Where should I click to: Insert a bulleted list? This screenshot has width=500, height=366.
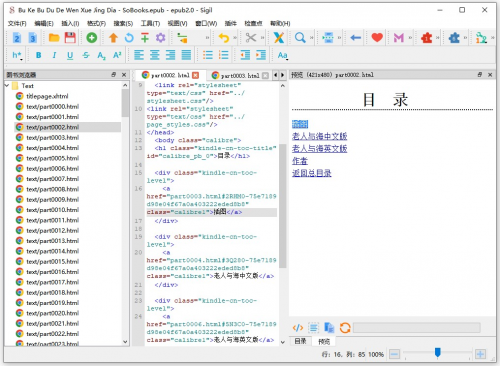[208, 55]
